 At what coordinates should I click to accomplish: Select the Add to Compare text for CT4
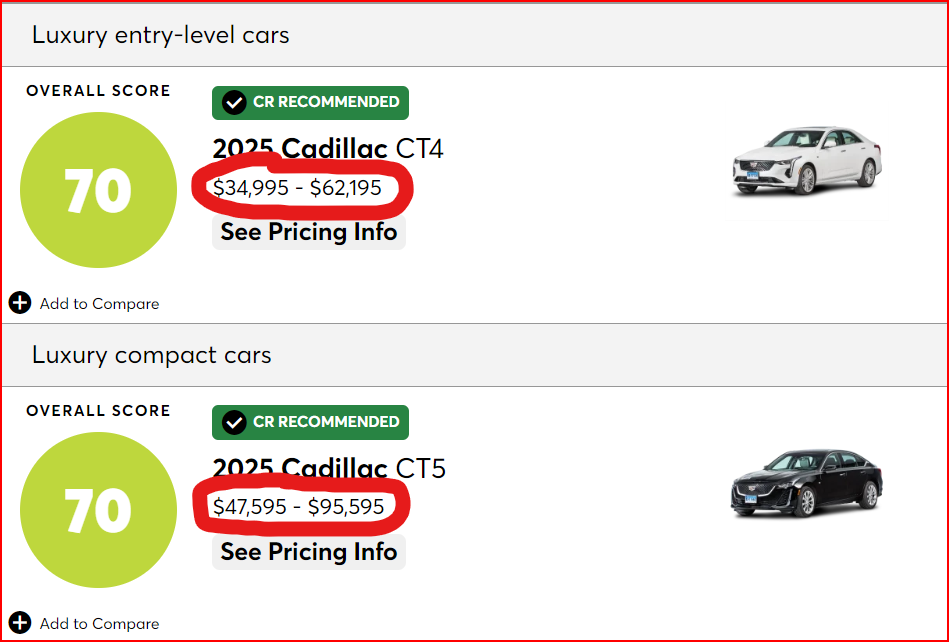pos(99,304)
